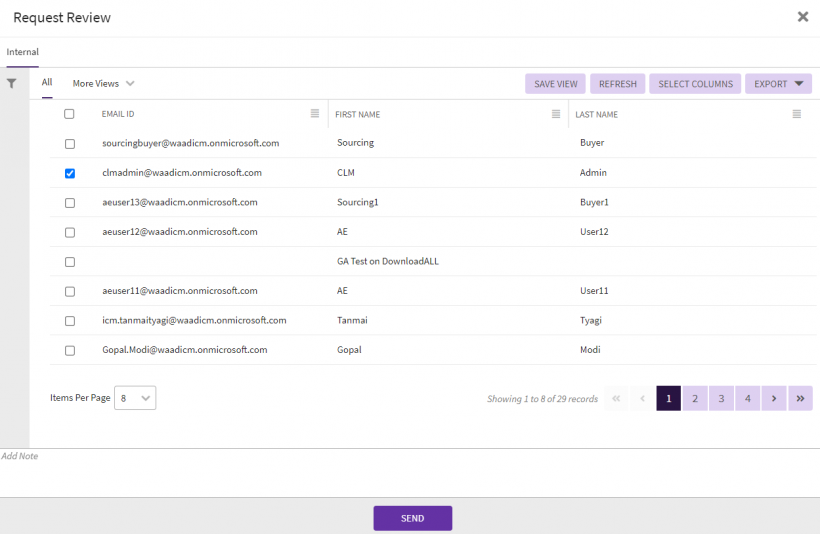
Task: Click in the Add Note field
Action: 400,470
